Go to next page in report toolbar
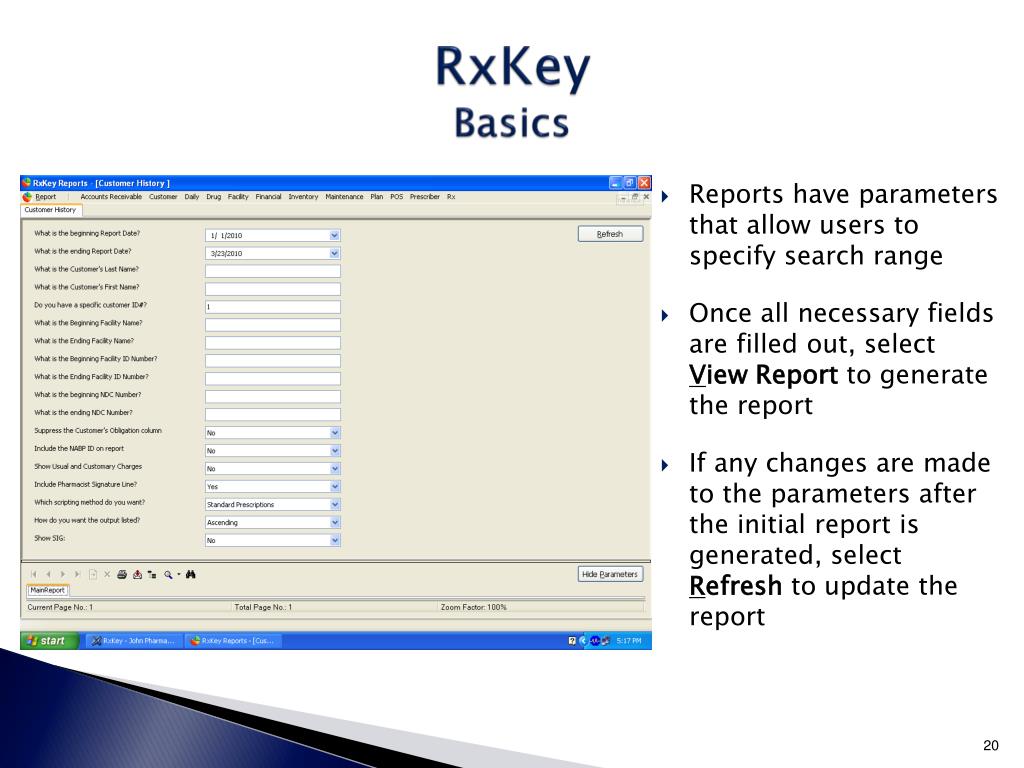 [x=63, y=575]
